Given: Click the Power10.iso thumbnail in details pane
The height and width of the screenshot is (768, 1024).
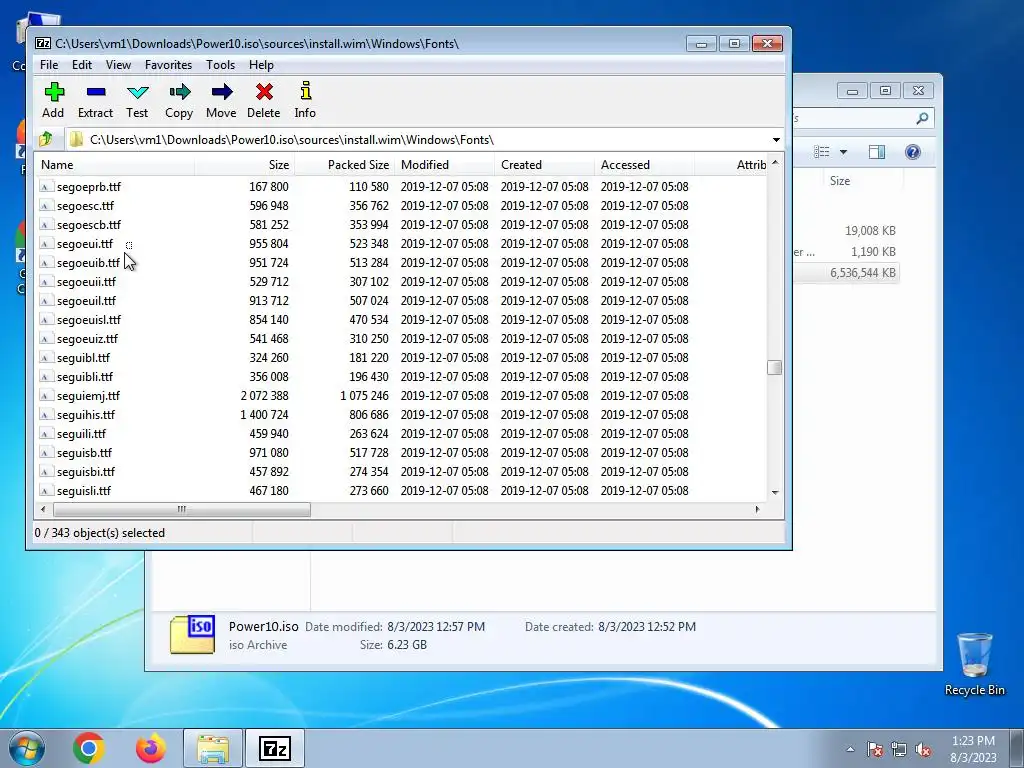Looking at the screenshot, I should click(193, 634).
